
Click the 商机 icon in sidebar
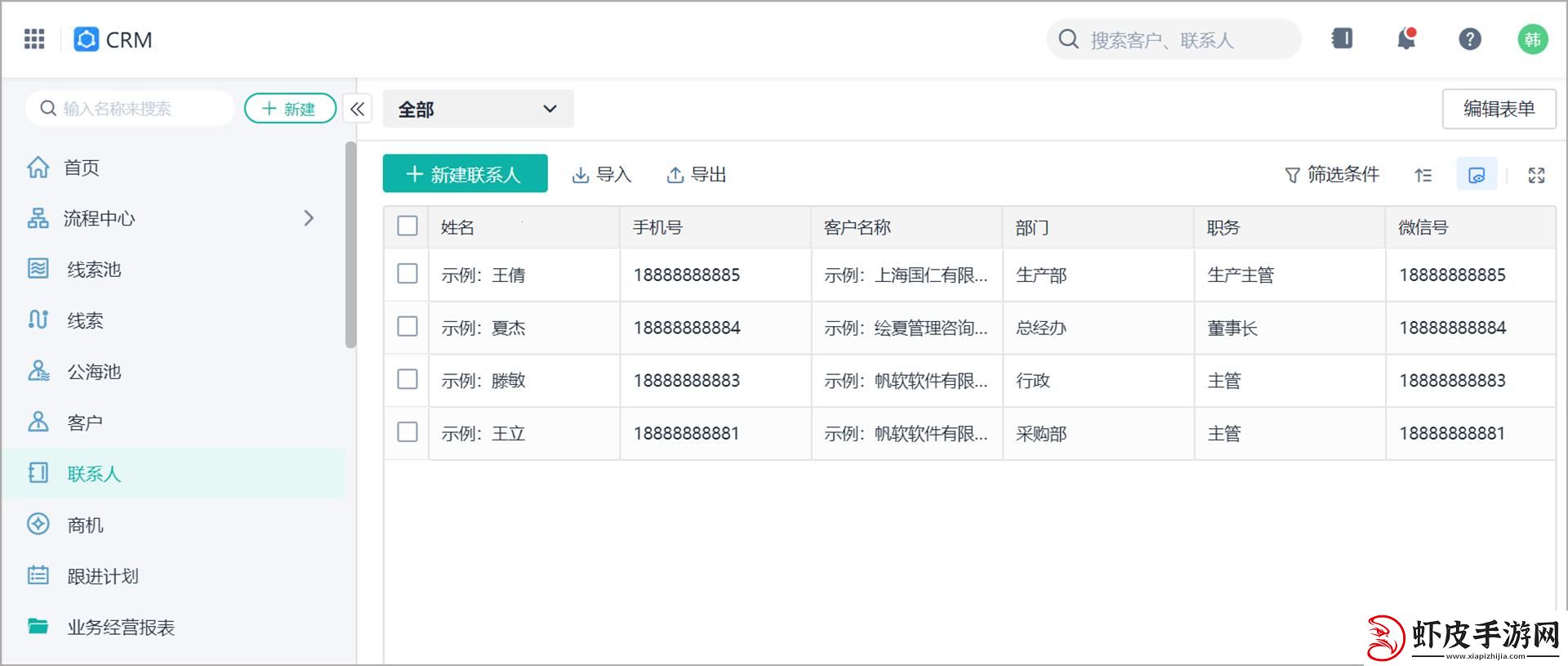point(38,524)
